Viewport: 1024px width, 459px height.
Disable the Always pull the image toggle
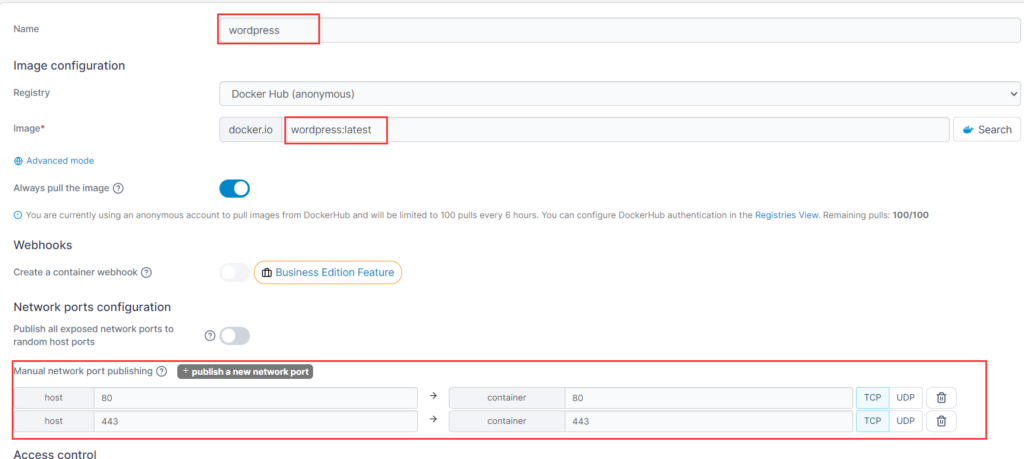coord(234,189)
